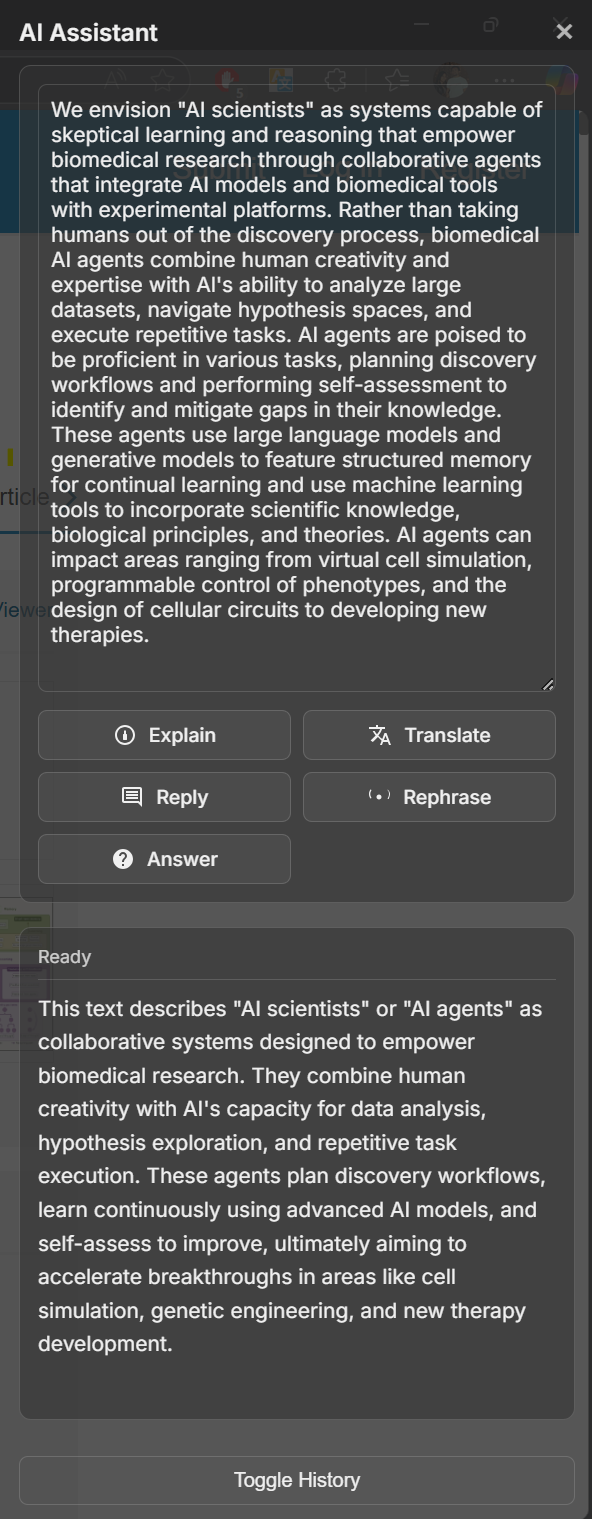Click Answer to generate an answer
Image resolution: width=592 pixels, height=1519 pixels.
[x=164, y=859]
